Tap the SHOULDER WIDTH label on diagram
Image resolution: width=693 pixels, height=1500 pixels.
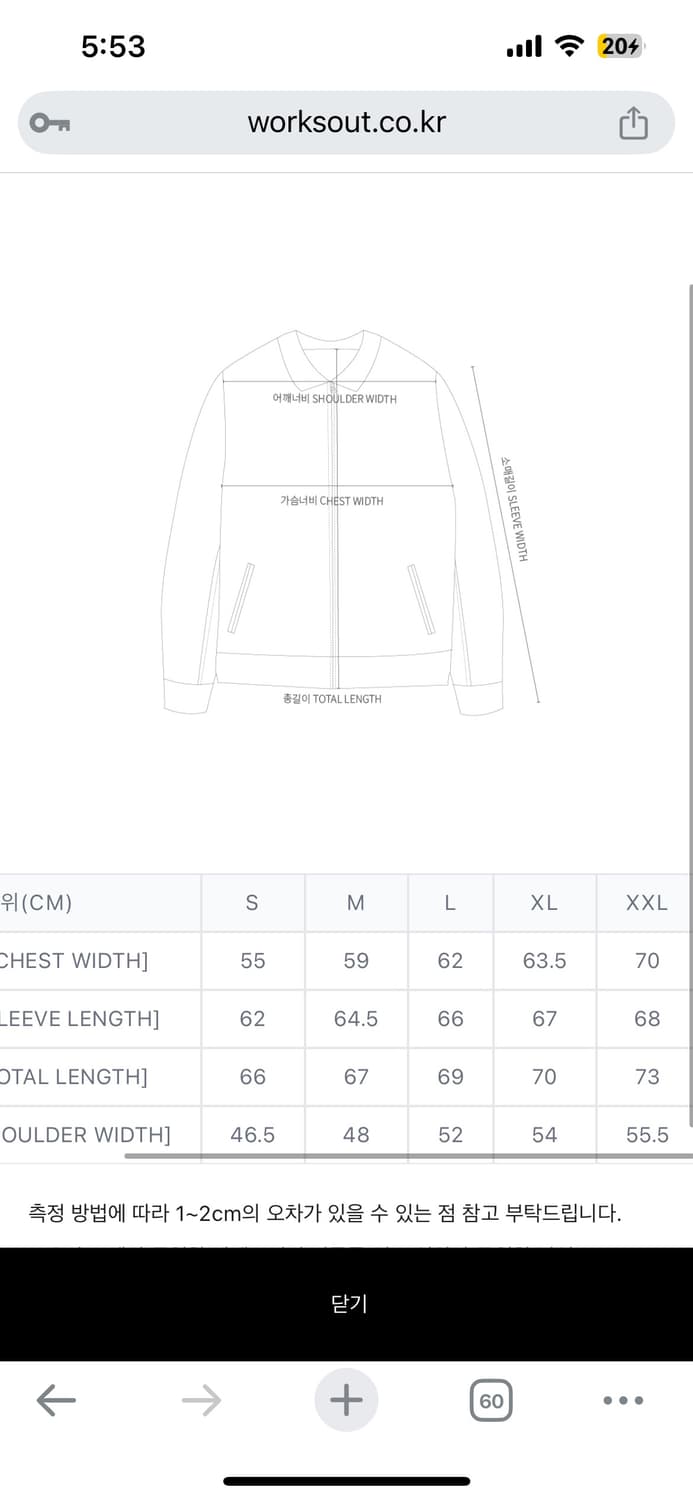click(334, 399)
